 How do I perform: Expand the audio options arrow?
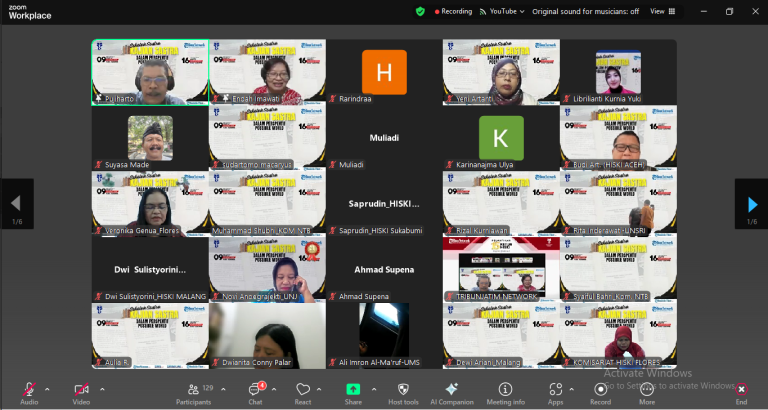tap(47, 388)
